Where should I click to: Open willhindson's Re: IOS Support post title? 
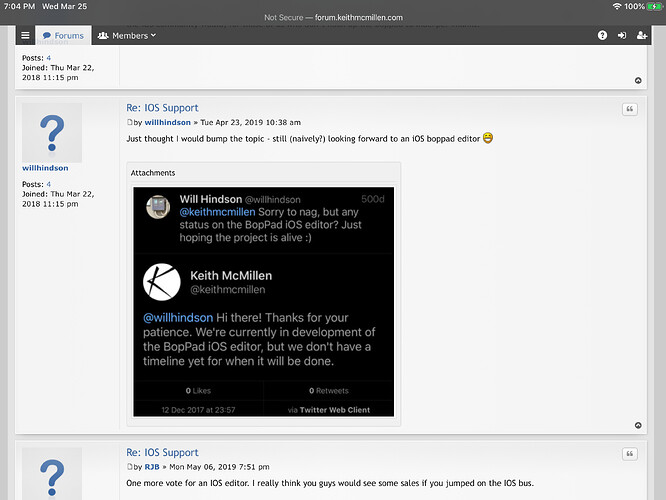click(x=162, y=108)
